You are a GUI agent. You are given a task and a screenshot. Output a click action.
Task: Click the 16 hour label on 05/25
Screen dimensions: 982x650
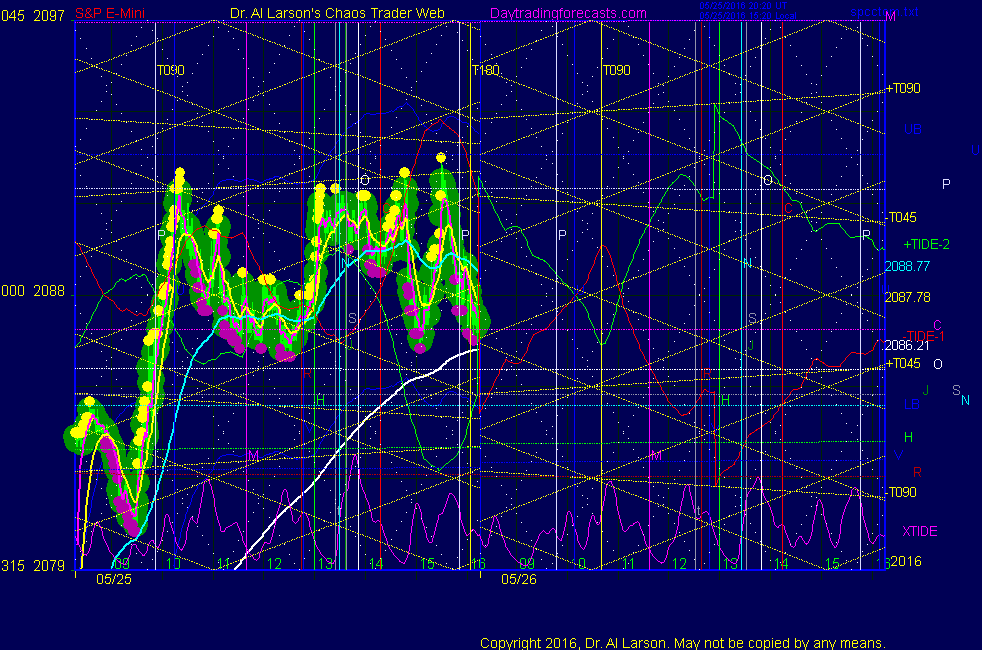coord(478,564)
